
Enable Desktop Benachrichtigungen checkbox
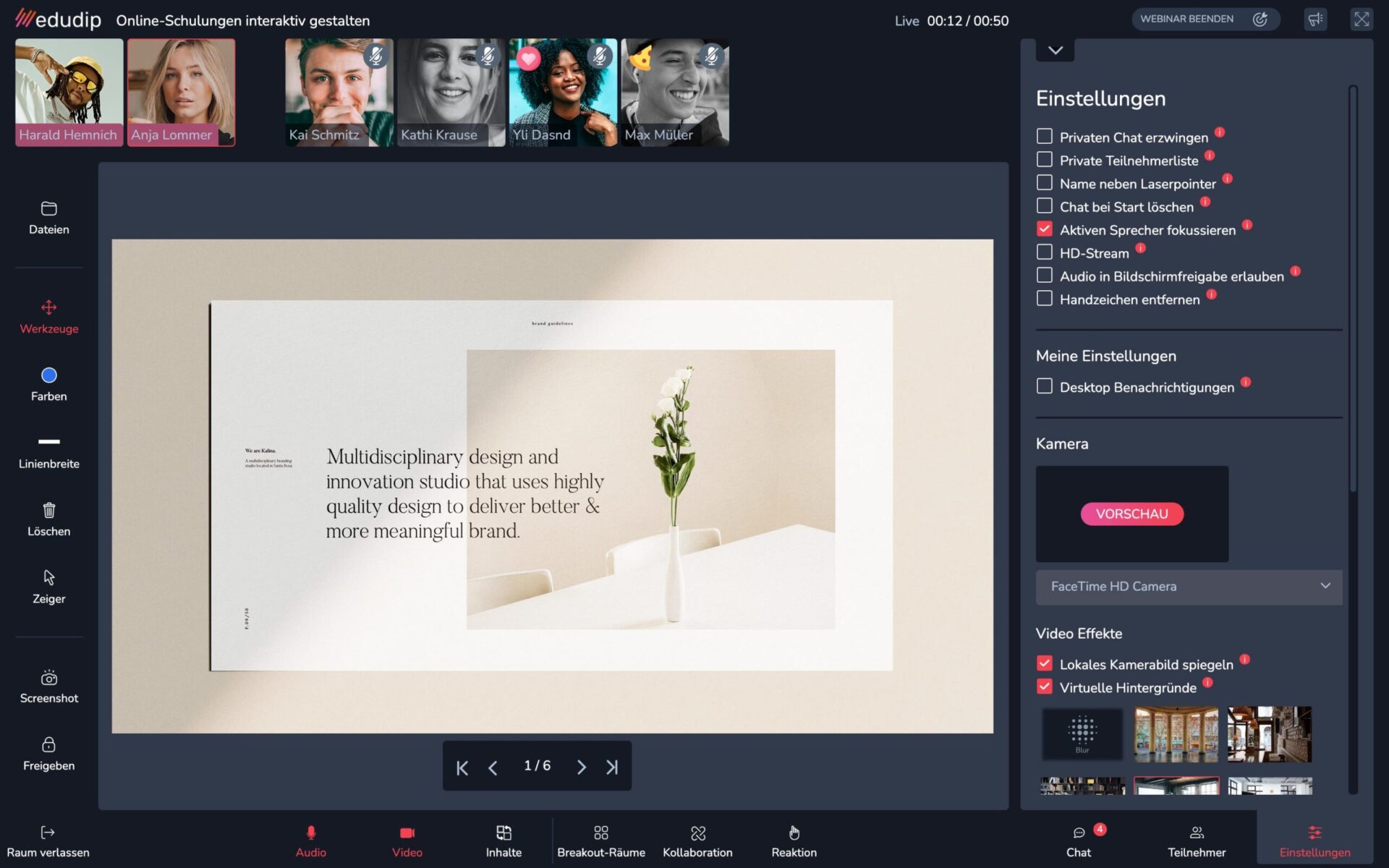[x=1044, y=386]
